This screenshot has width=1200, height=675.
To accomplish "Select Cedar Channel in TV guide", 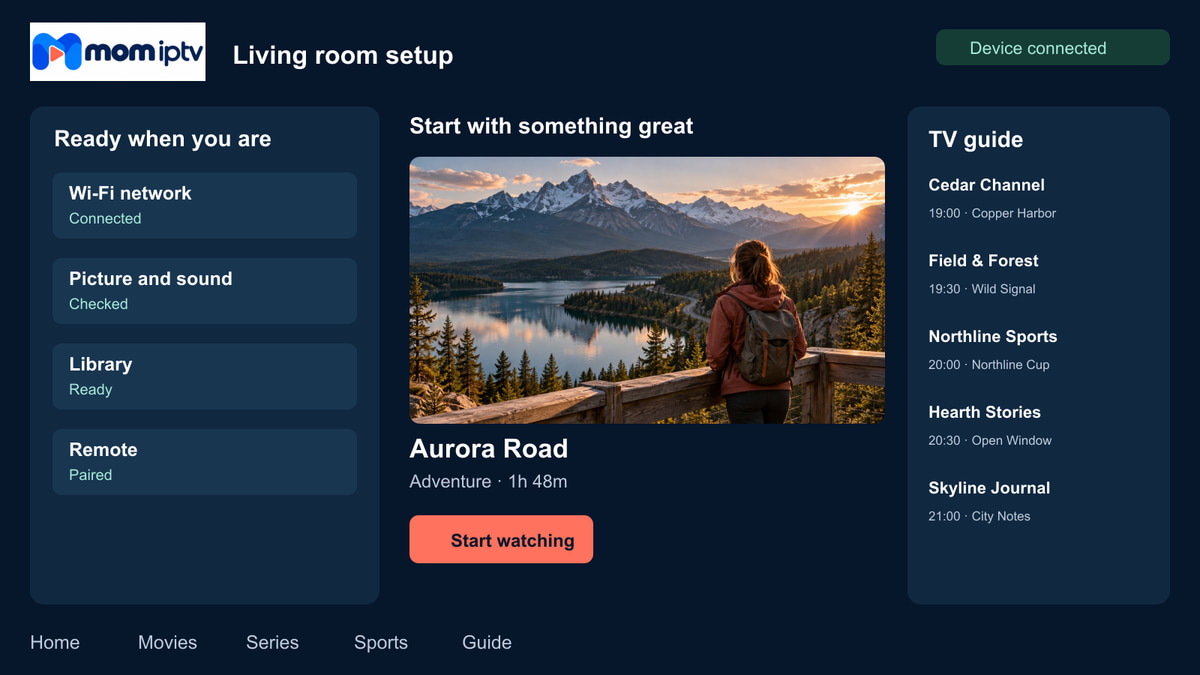I will [986, 185].
